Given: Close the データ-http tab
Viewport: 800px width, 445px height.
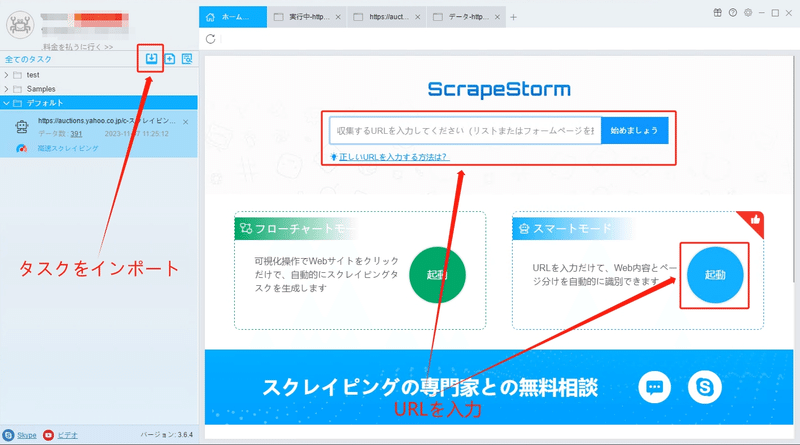Looking at the screenshot, I should click(x=497, y=17).
